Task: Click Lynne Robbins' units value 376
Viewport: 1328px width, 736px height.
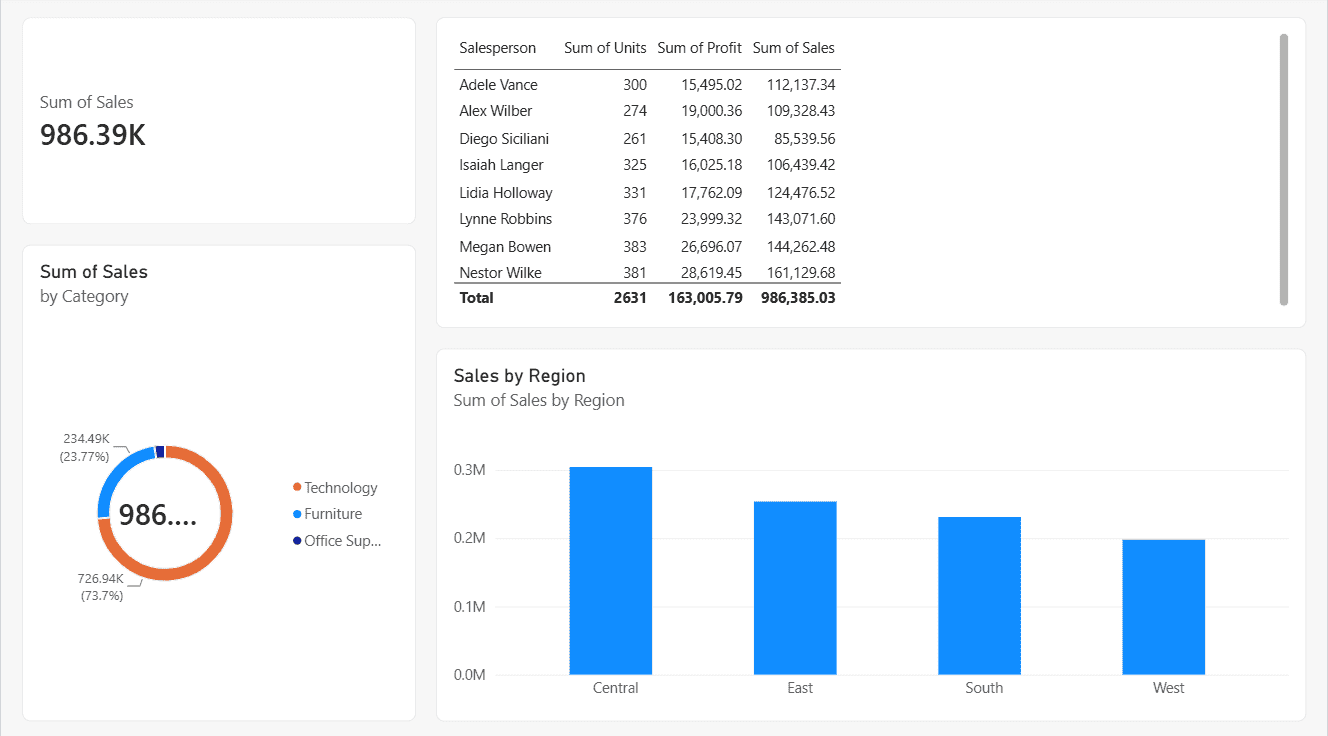Action: click(635, 219)
